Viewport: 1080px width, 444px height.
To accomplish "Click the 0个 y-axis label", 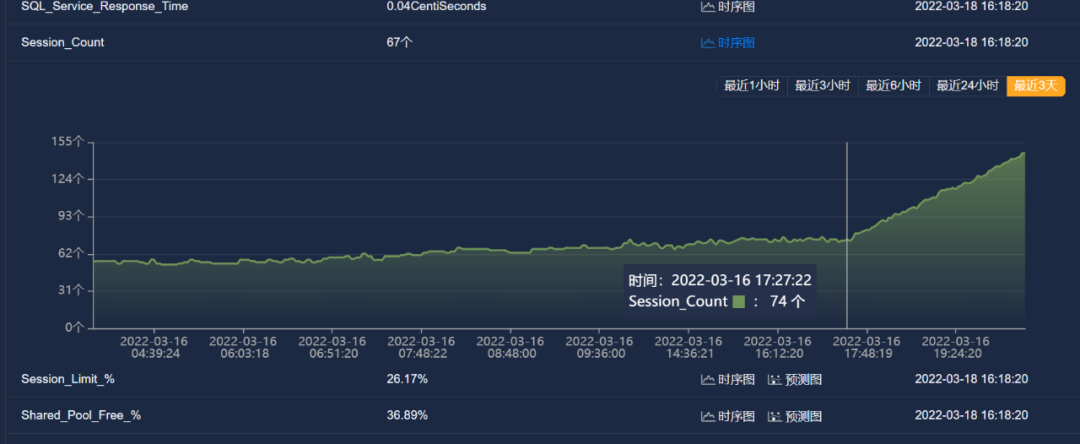I will click(x=74, y=328).
